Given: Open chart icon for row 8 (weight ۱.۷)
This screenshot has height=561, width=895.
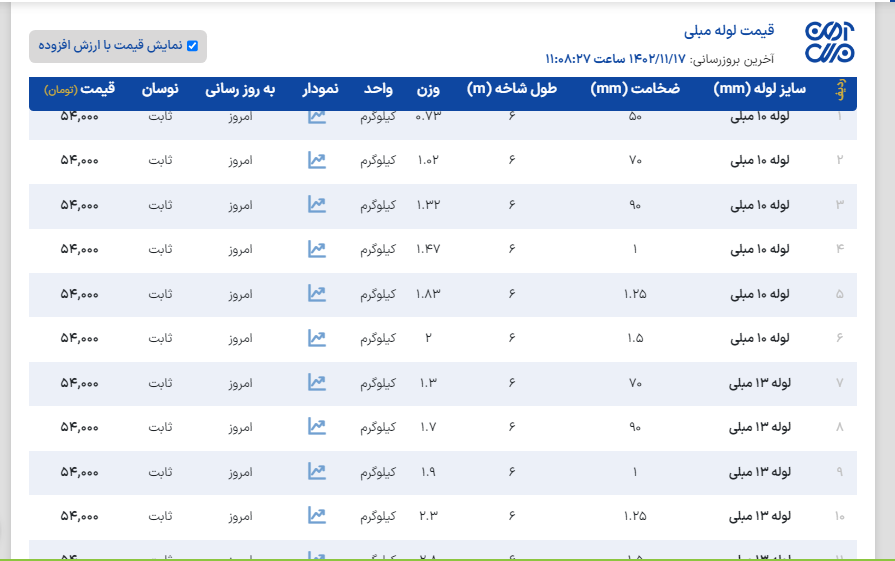Looking at the screenshot, I should 316,427.
